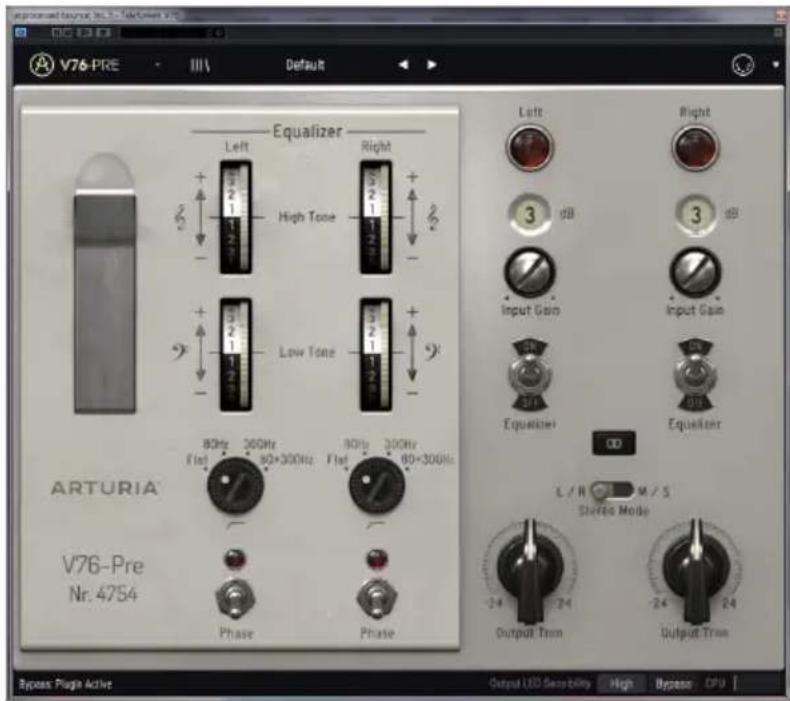This screenshot has width=790, height=701.
Task: Adjust the Left Low Tone slider
Action: 235,354
